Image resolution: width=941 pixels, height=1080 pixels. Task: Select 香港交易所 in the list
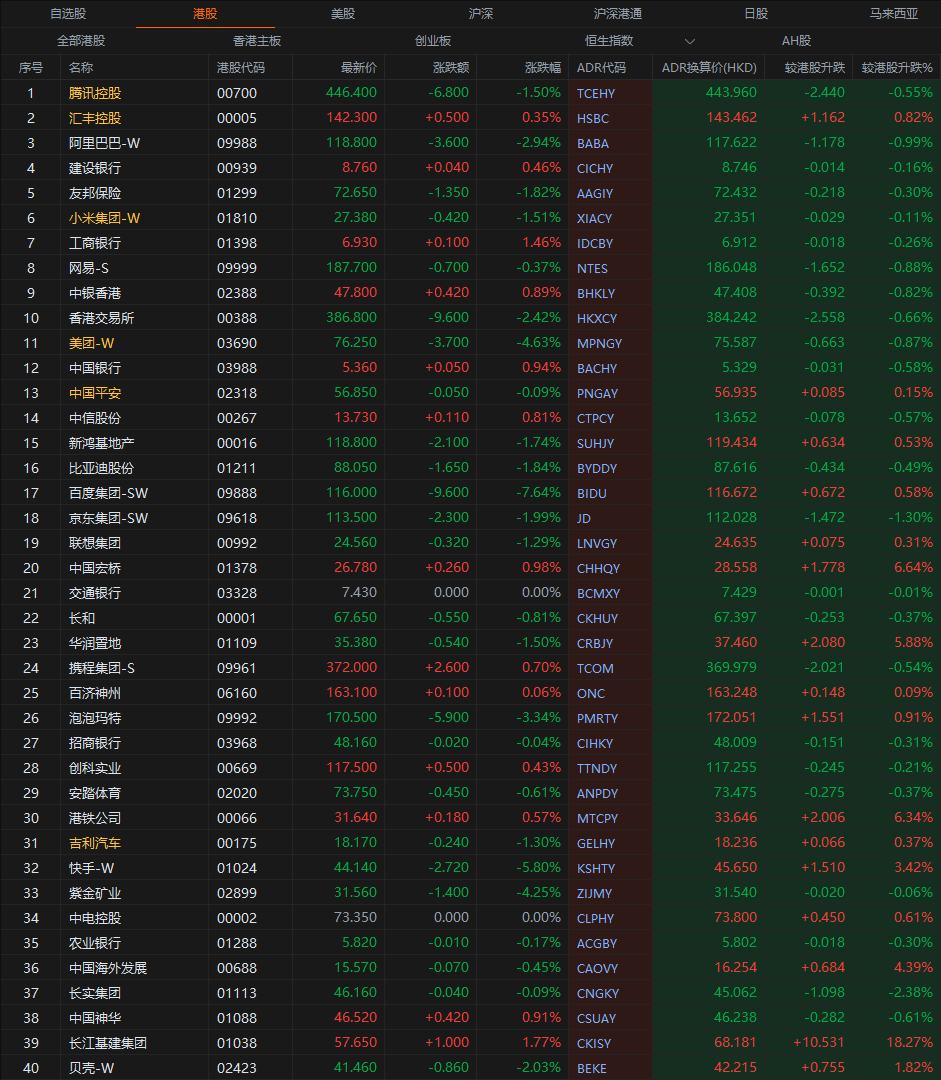coord(101,318)
